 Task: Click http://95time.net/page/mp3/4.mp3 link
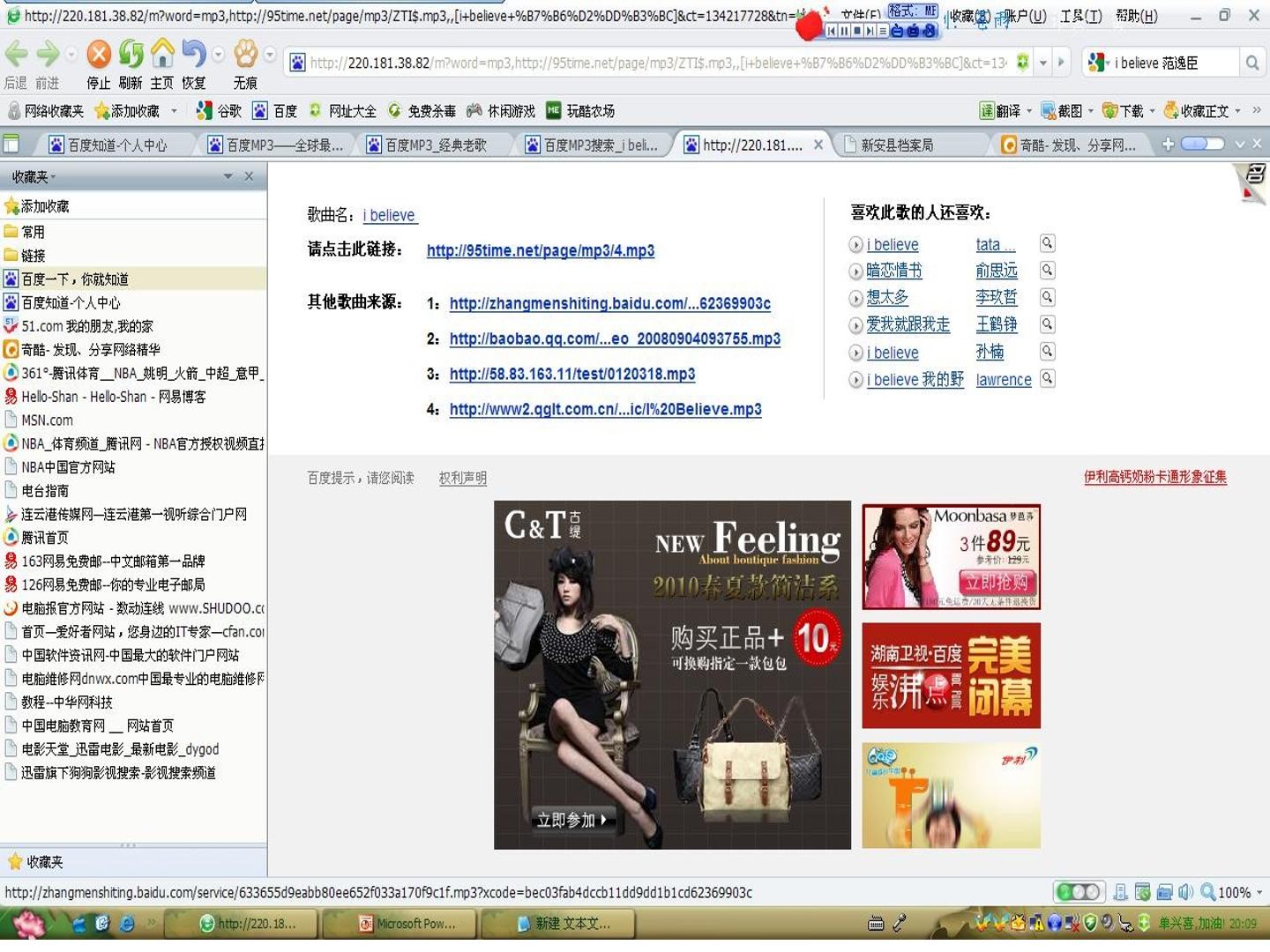coord(541,251)
